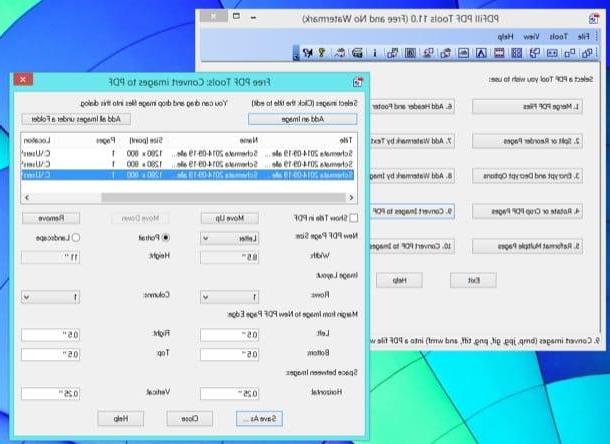The width and height of the screenshot is (610, 444).
Task: Open the Tools menu
Action: point(558,37)
